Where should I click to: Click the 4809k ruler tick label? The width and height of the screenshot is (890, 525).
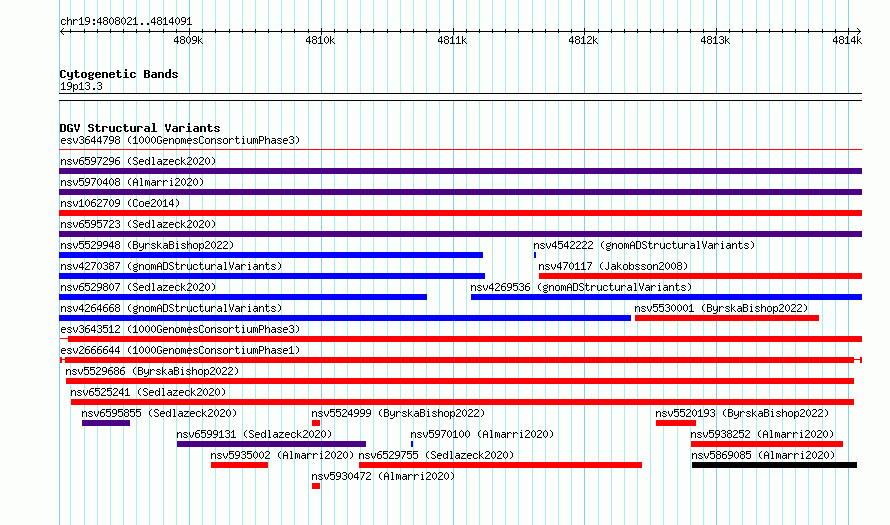pyautogui.click(x=188, y=40)
